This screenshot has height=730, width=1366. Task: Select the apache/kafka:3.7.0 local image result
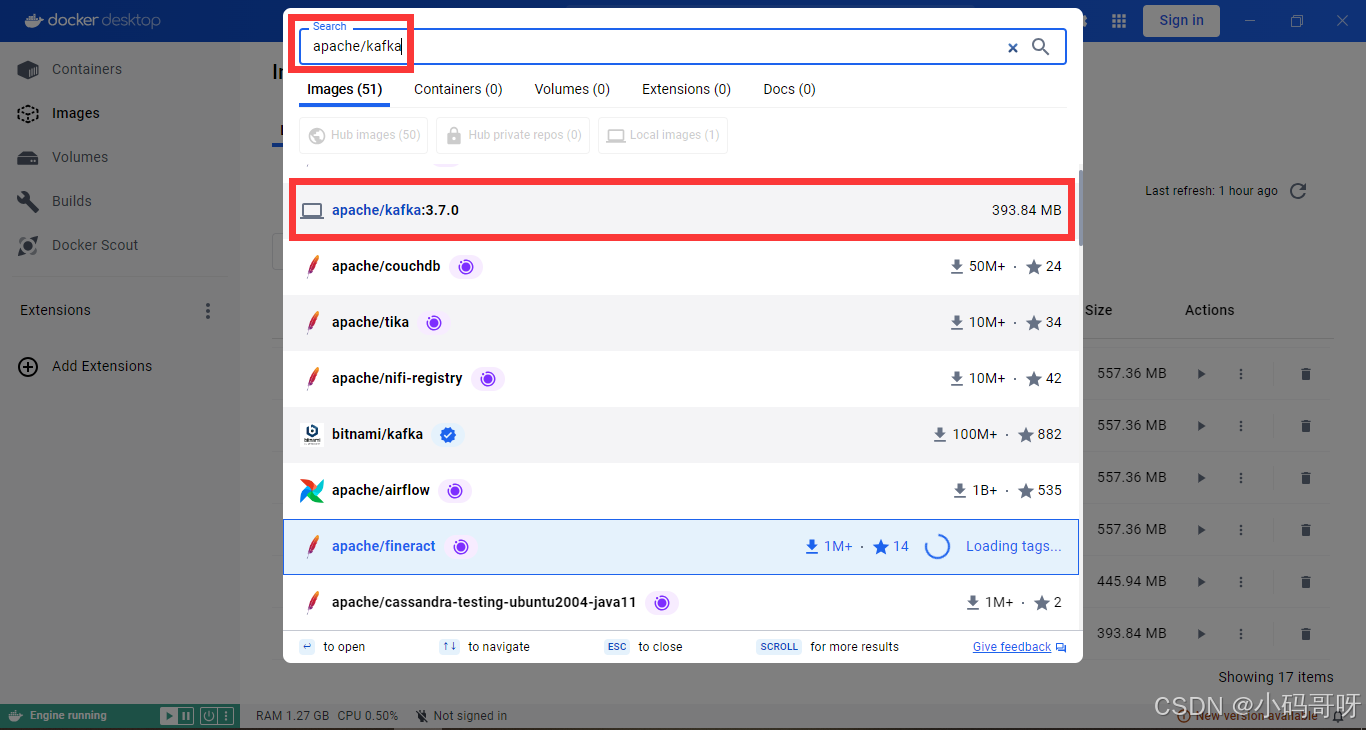pyautogui.click(x=680, y=211)
